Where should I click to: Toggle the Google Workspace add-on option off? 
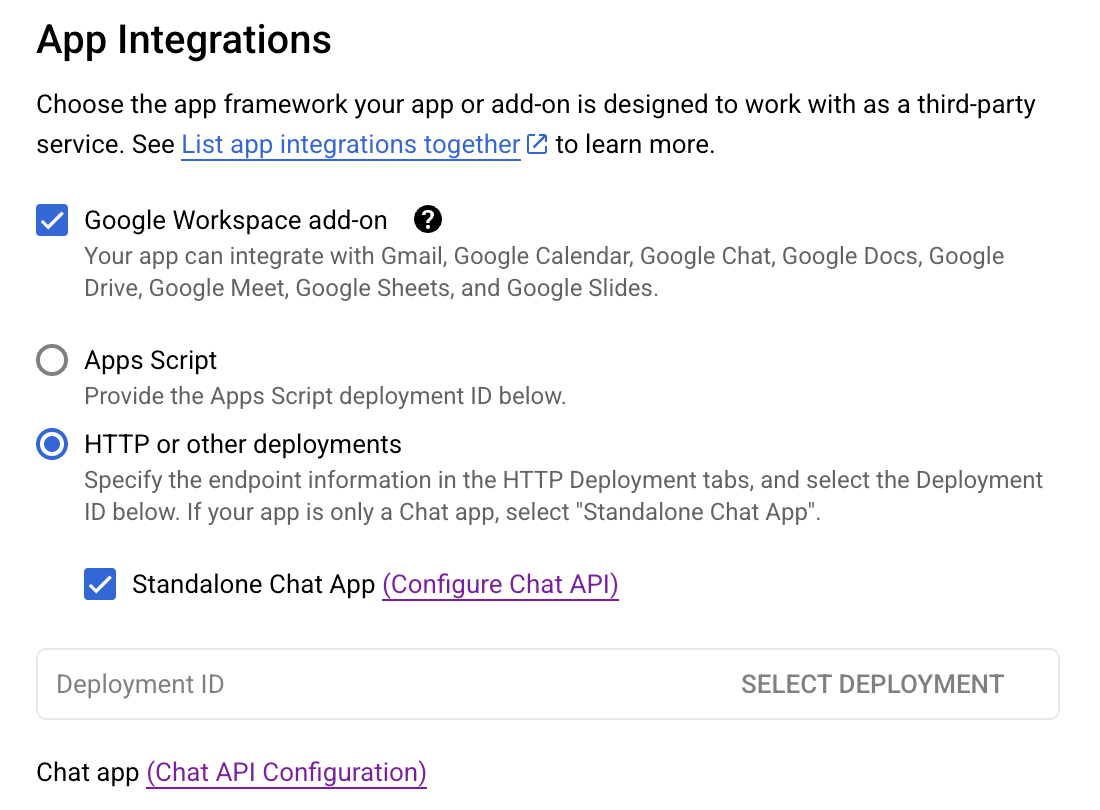(x=51, y=219)
